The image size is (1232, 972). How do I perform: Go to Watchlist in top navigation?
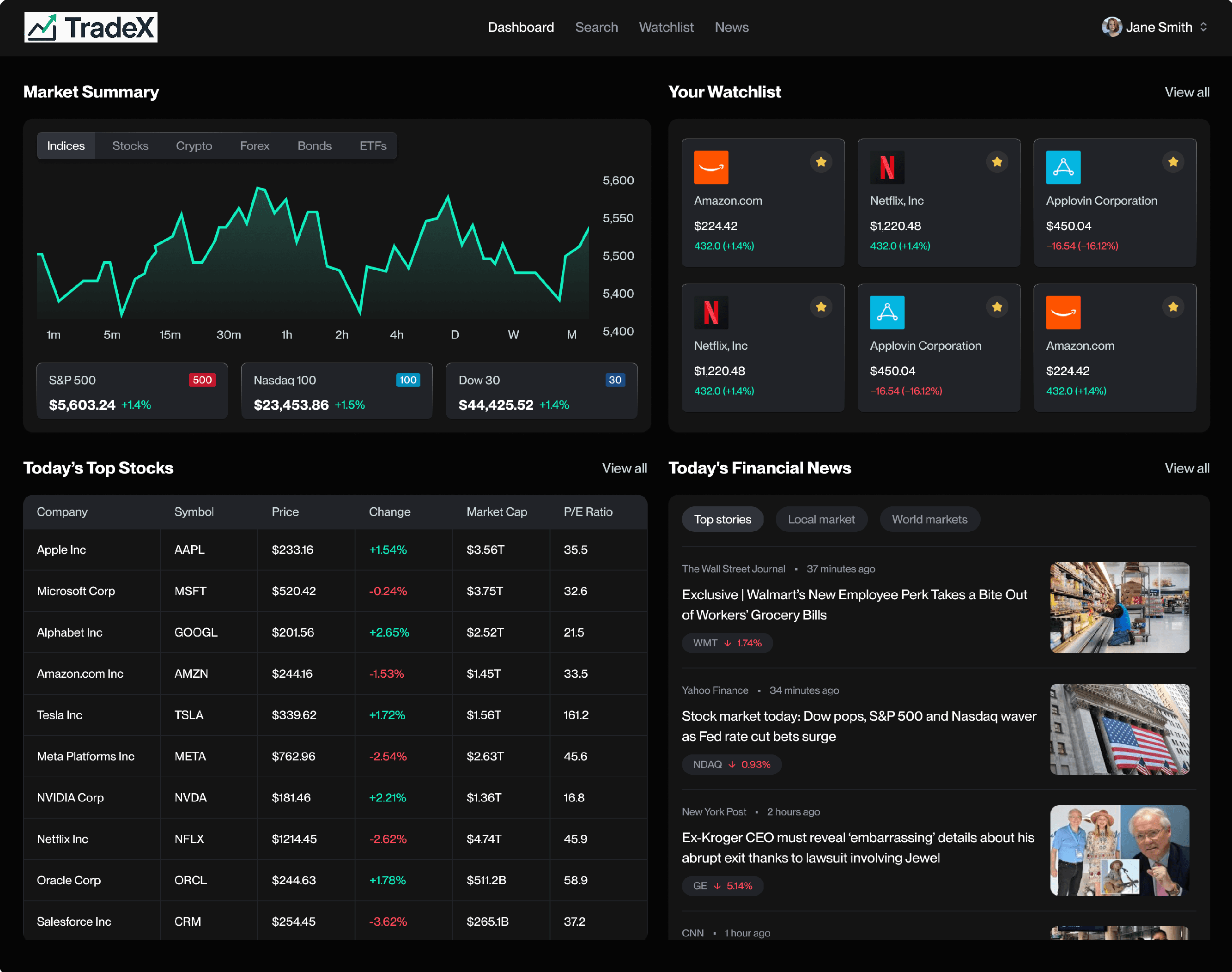coord(666,27)
